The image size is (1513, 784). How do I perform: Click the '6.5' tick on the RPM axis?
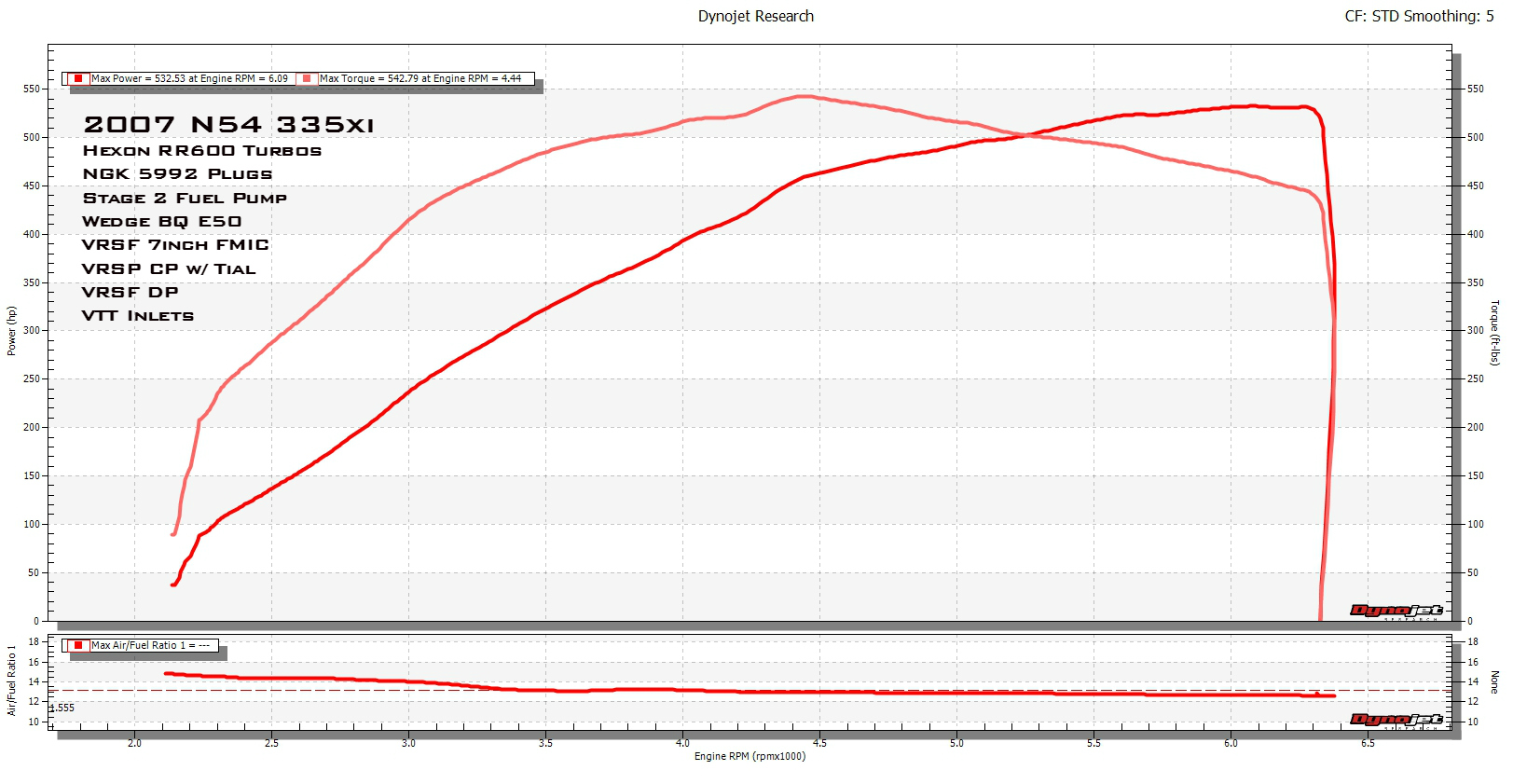click(x=1368, y=743)
